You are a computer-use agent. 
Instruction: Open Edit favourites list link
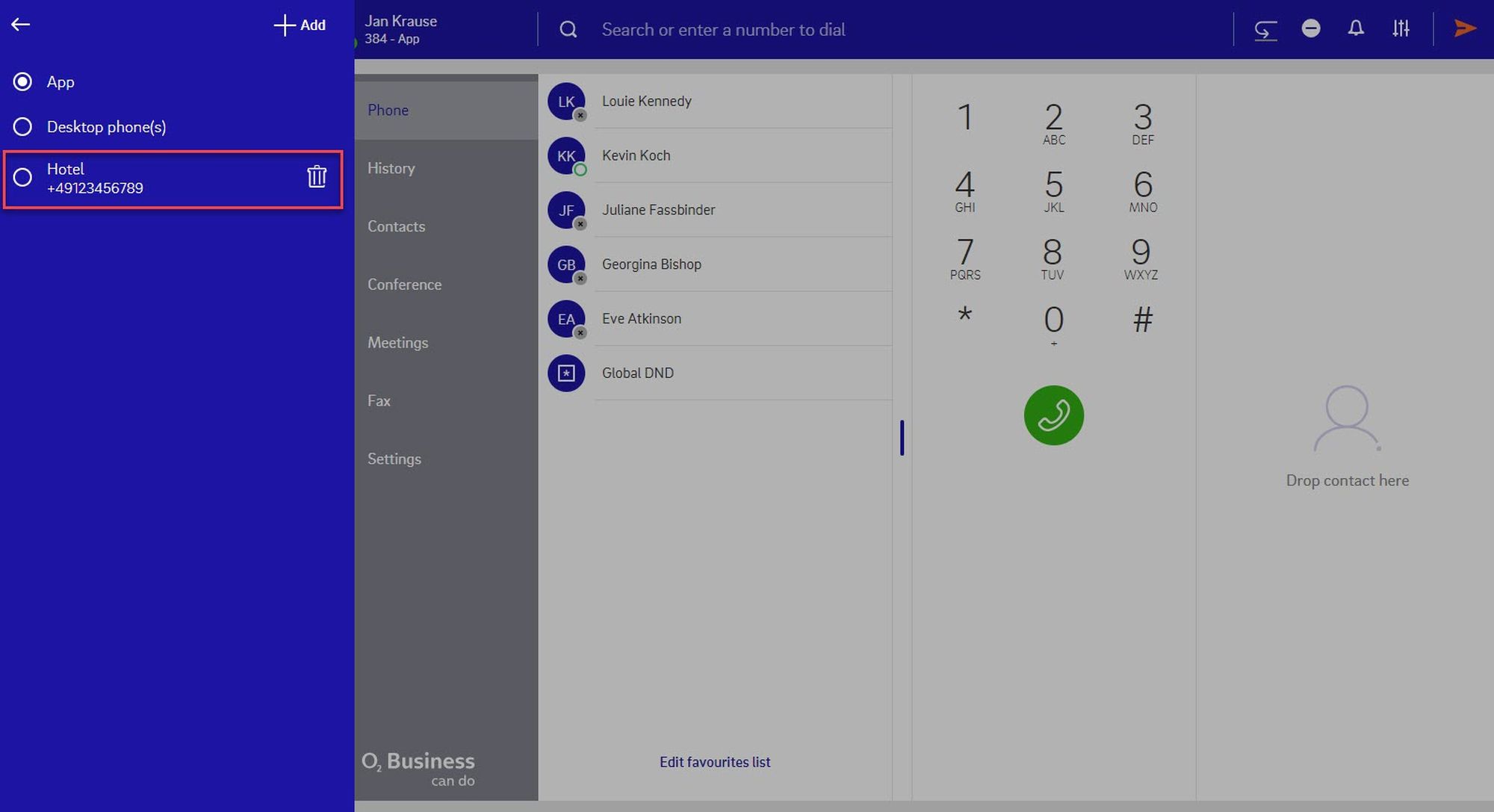pyautogui.click(x=714, y=762)
